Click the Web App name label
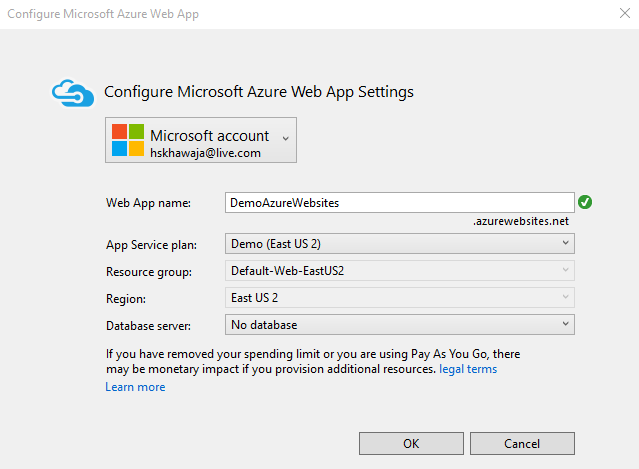 point(148,203)
